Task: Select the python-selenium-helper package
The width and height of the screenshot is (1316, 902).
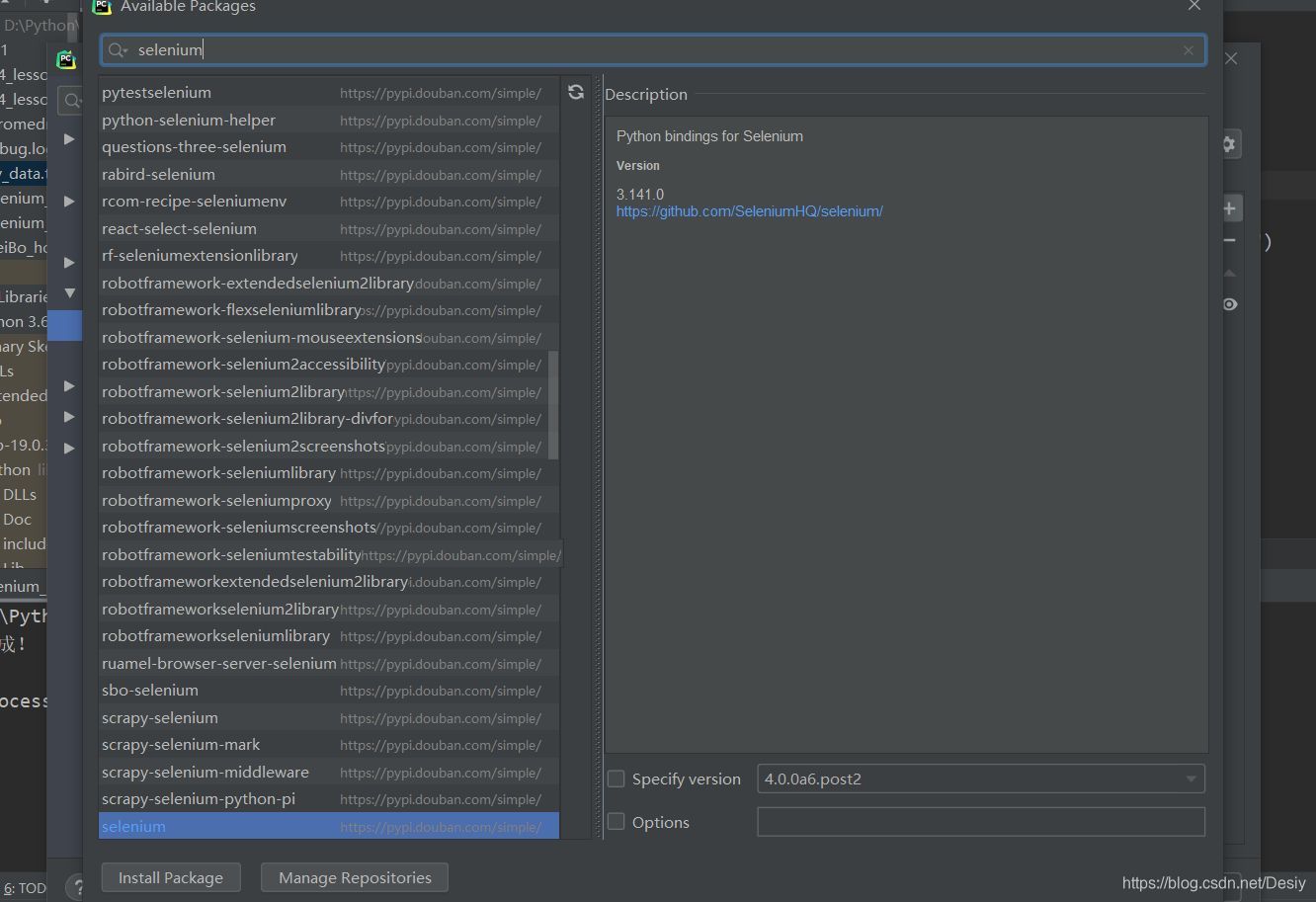Action: coord(329,120)
